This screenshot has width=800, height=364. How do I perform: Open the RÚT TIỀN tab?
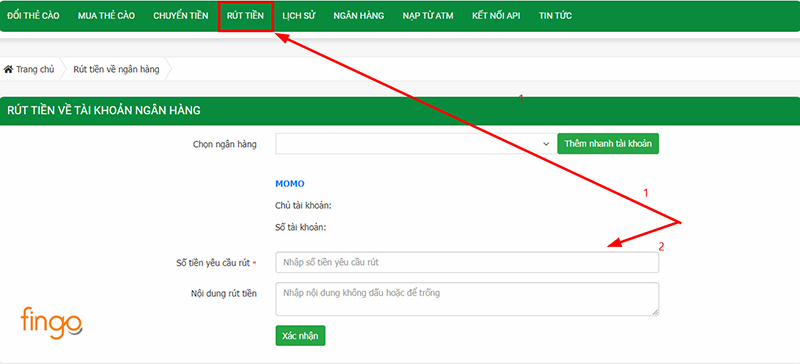pyautogui.click(x=245, y=16)
